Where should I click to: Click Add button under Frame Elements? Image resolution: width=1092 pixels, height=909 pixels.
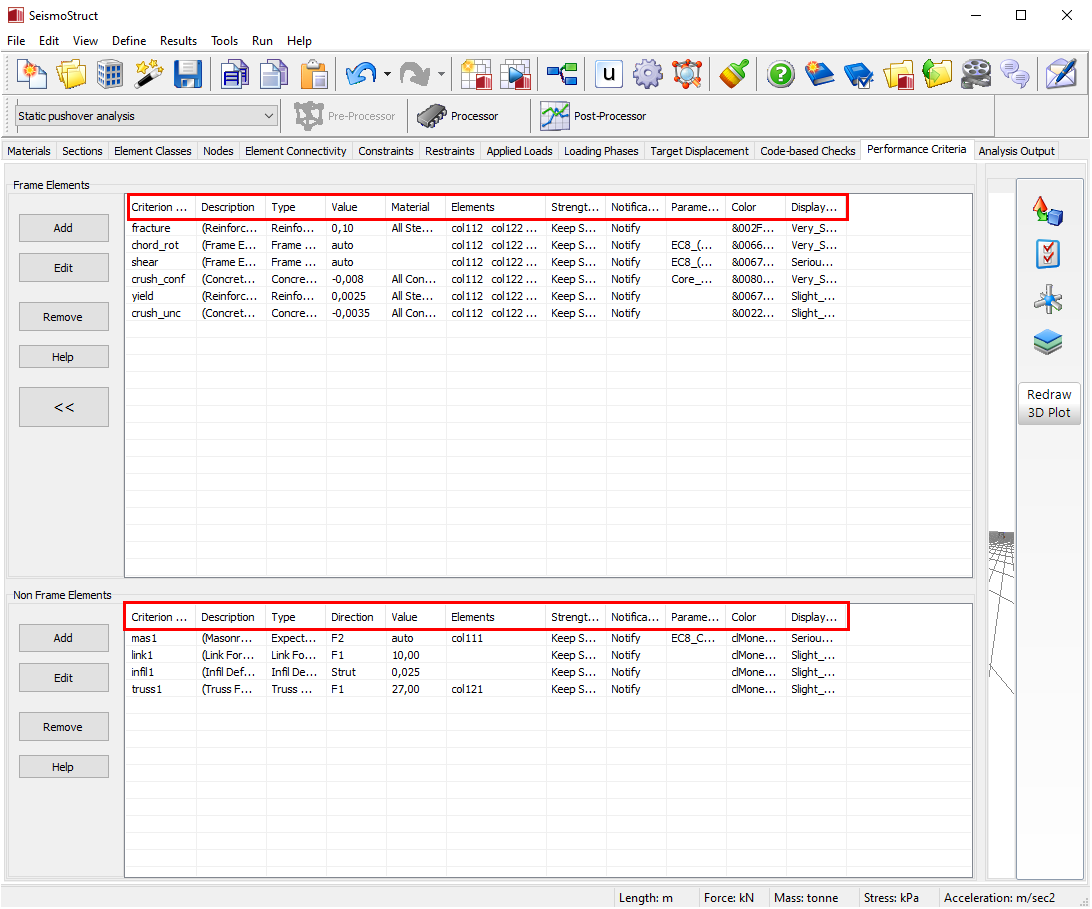coord(63,228)
